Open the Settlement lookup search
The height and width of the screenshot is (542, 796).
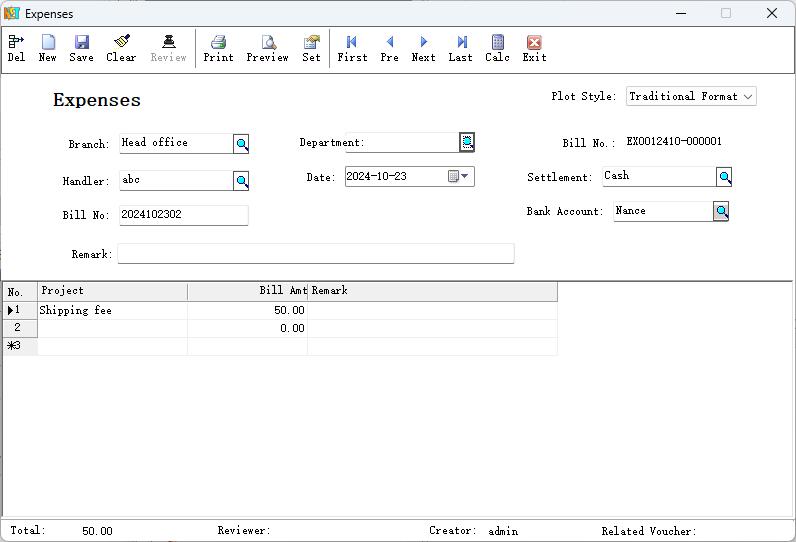(724, 177)
